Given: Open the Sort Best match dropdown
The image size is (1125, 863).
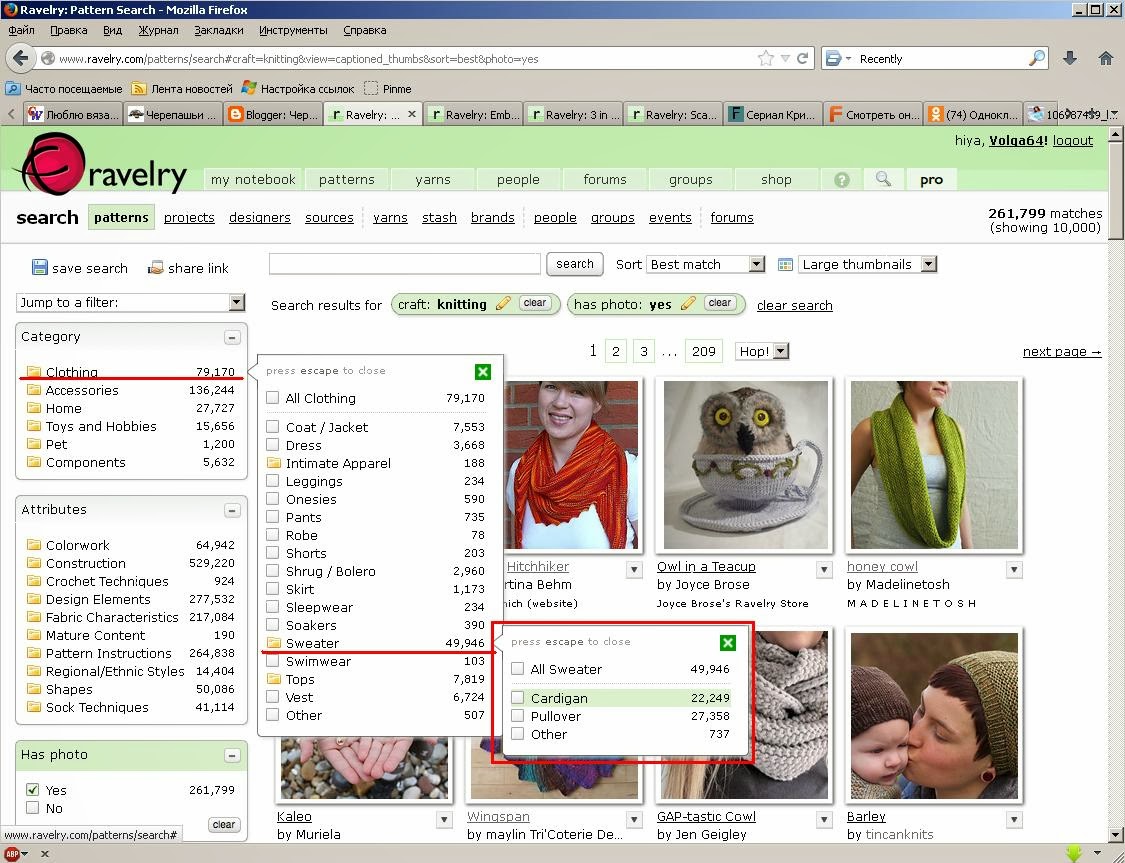Looking at the screenshot, I should (x=705, y=265).
